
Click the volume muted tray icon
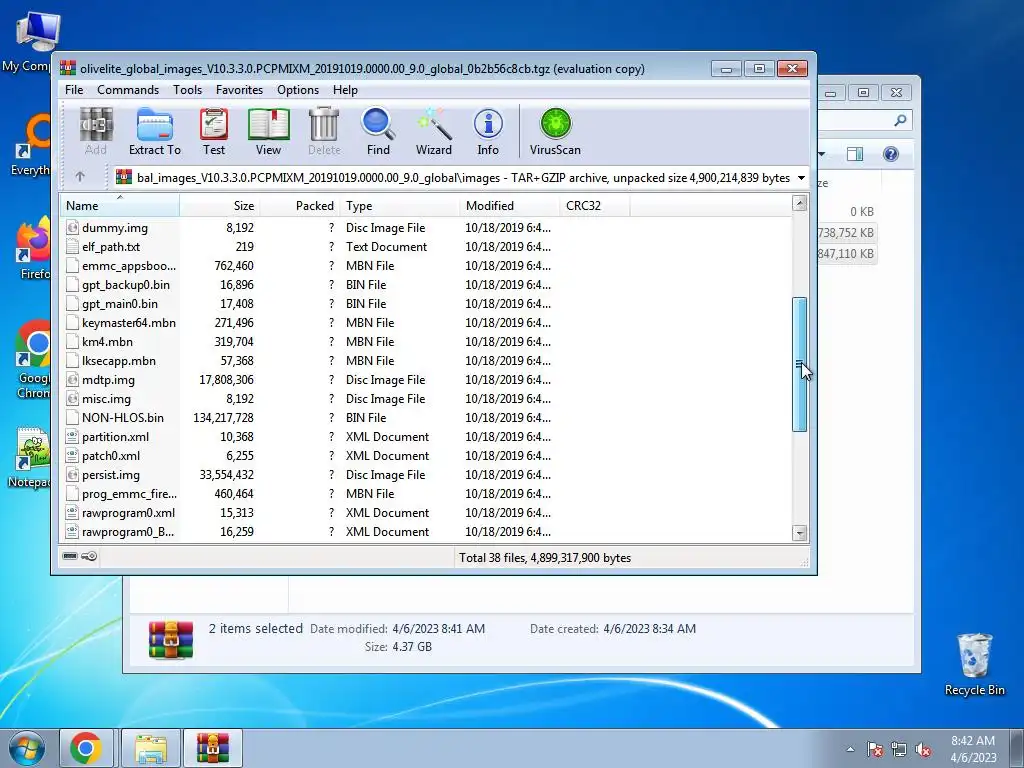[x=923, y=749]
